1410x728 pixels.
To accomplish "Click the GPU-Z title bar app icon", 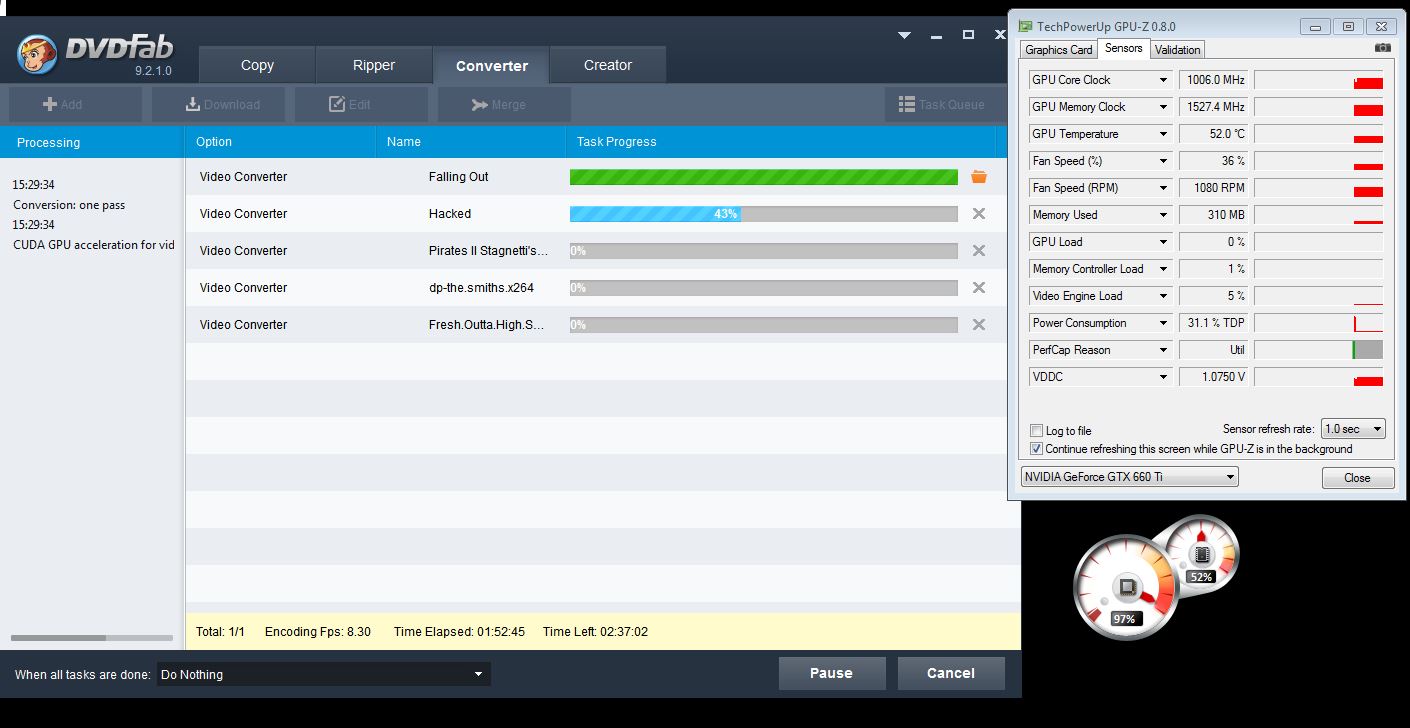I will click(1025, 27).
